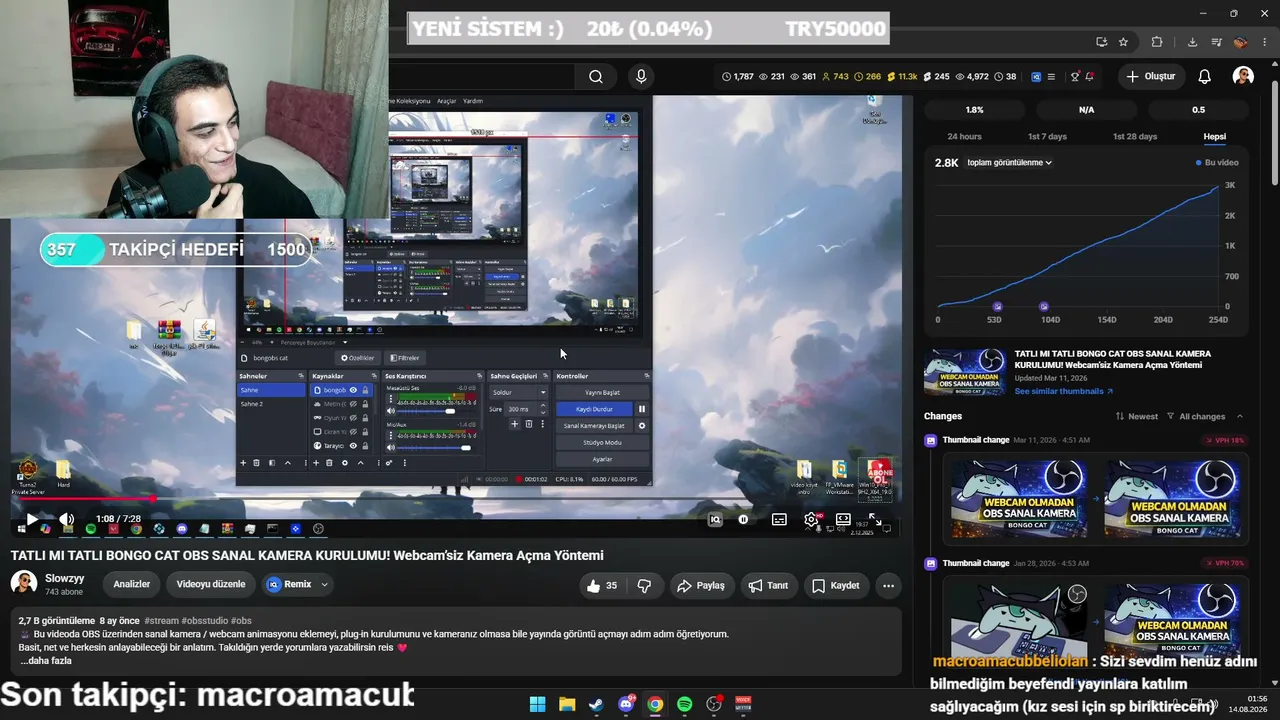1280x720 pixels.
Task: Open the Slowzyy channel name link
Action: (65, 578)
